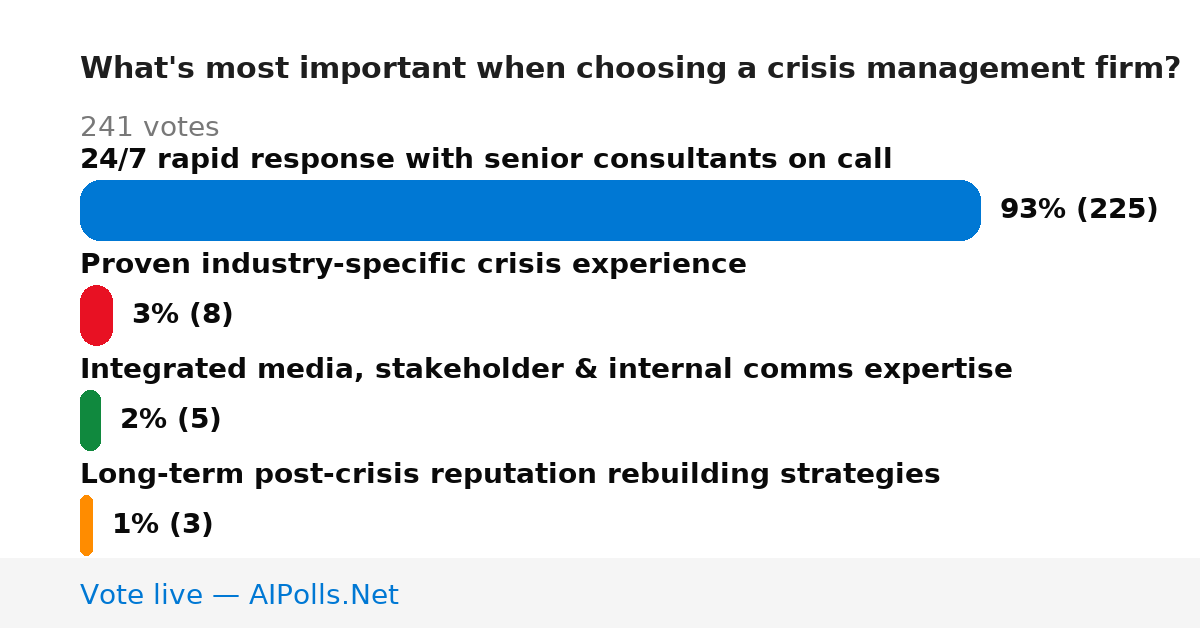Click the 3% (8) result label
The width and height of the screenshot is (1200, 628).
coord(182,315)
